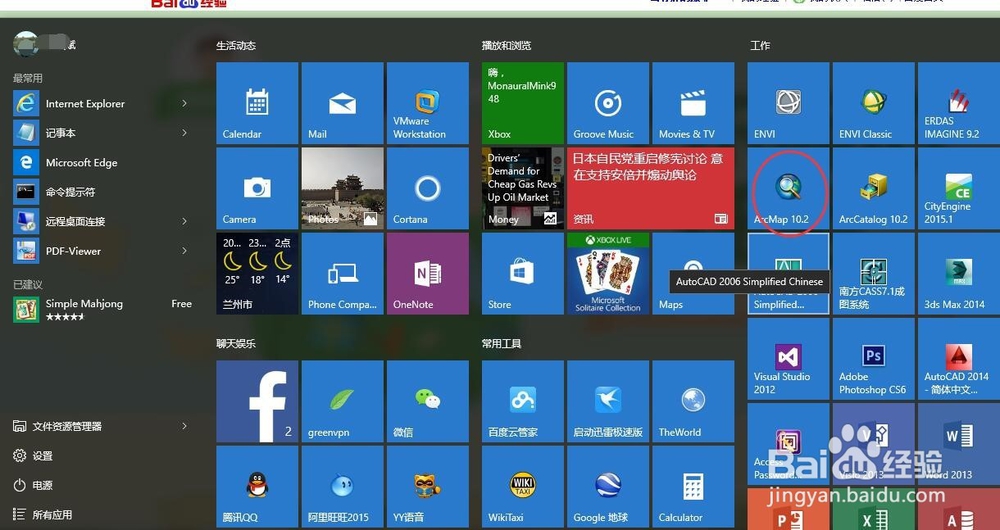
Task: Launch Microsoft Solitaire Collection tile
Action: click(608, 274)
